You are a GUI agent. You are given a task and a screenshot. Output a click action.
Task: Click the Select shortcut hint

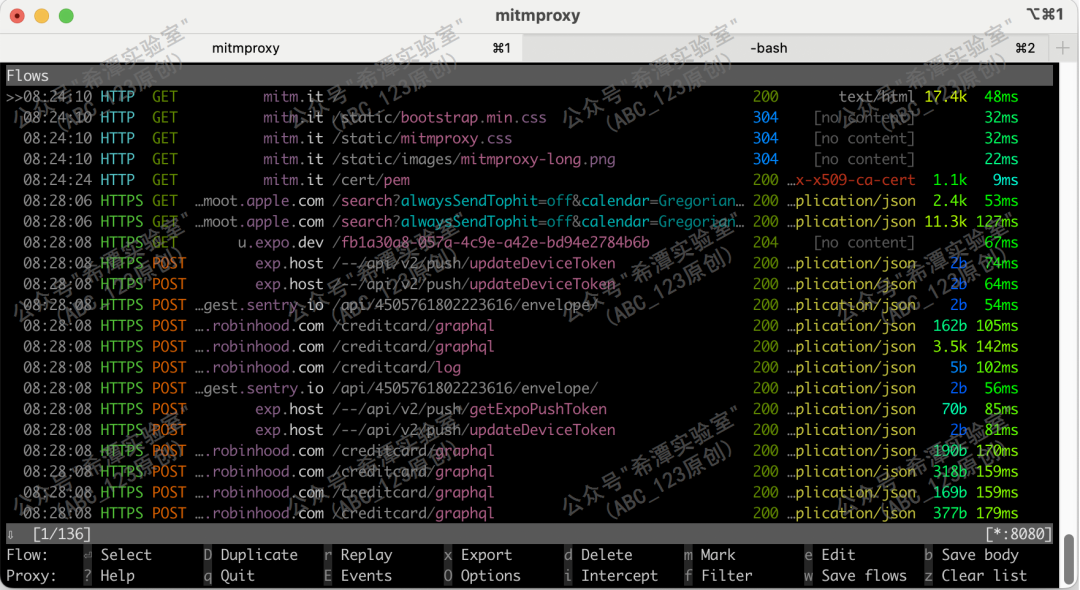pos(125,555)
